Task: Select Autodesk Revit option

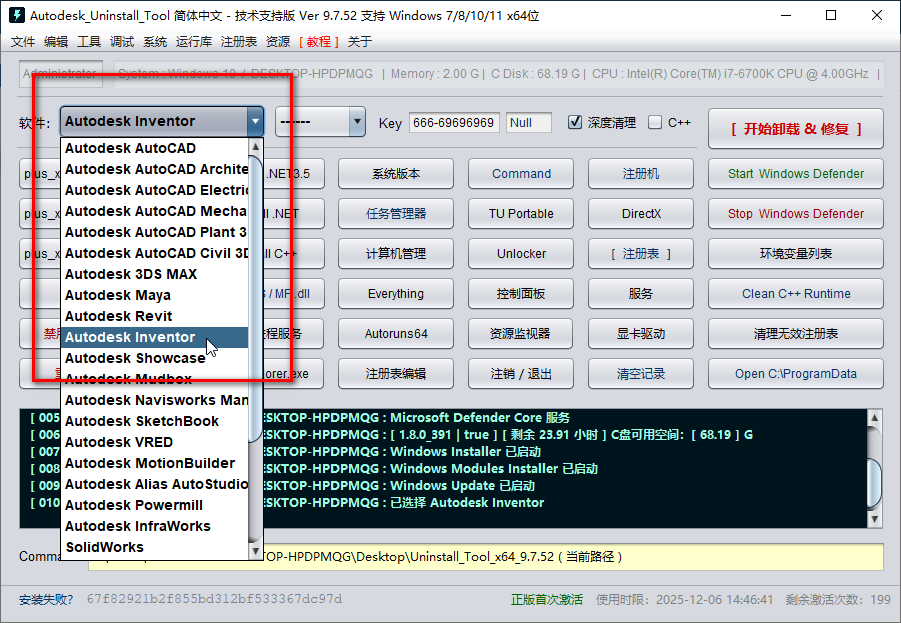Action: point(155,316)
